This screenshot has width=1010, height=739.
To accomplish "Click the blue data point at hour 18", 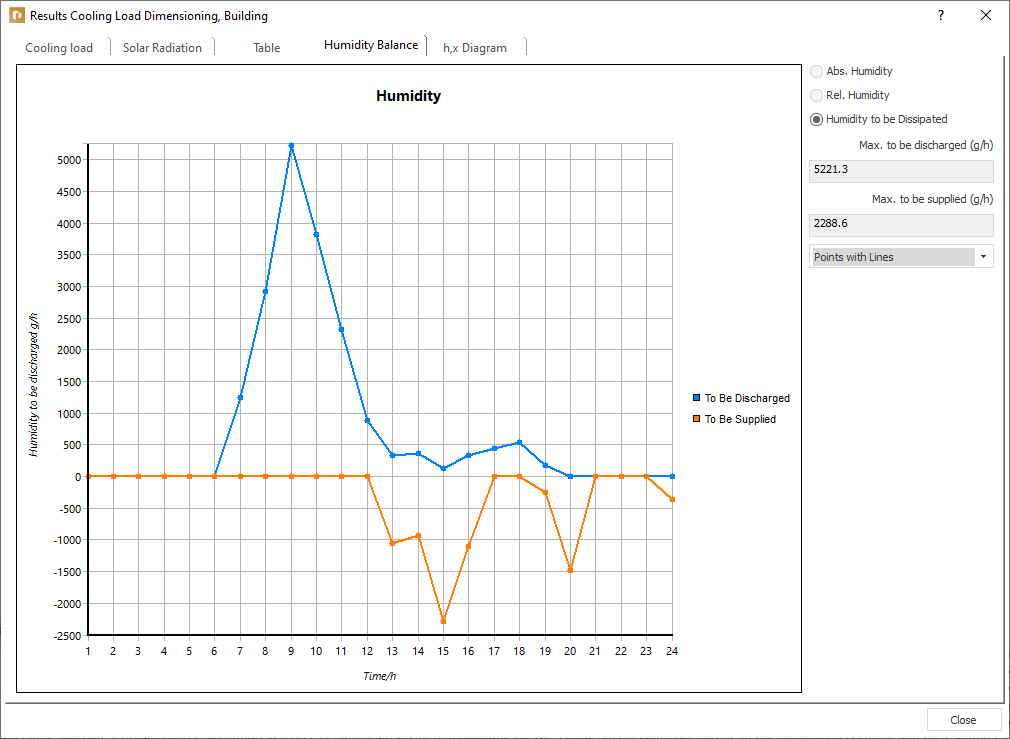I will click(x=519, y=443).
